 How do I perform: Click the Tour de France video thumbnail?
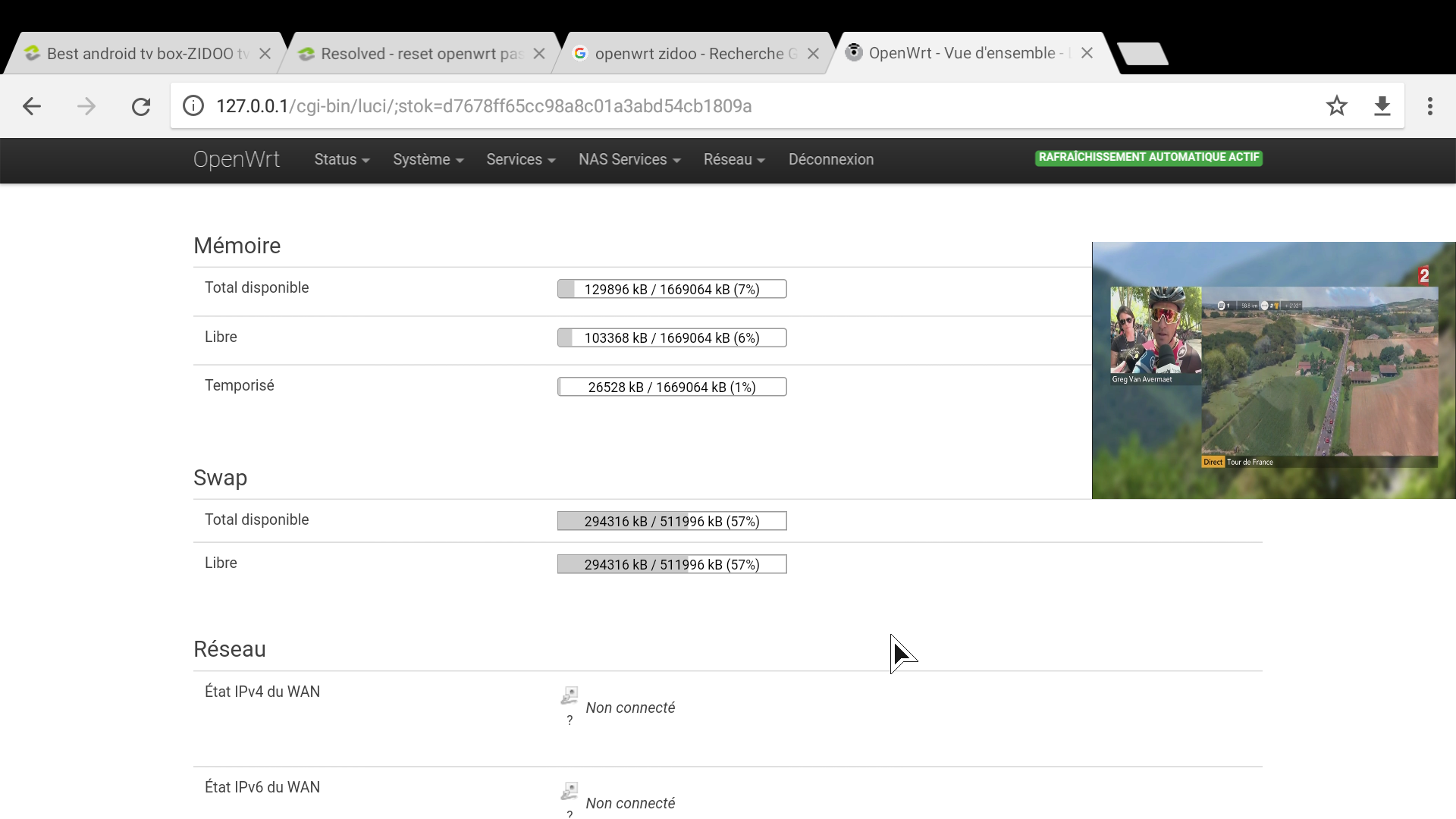point(1273,371)
